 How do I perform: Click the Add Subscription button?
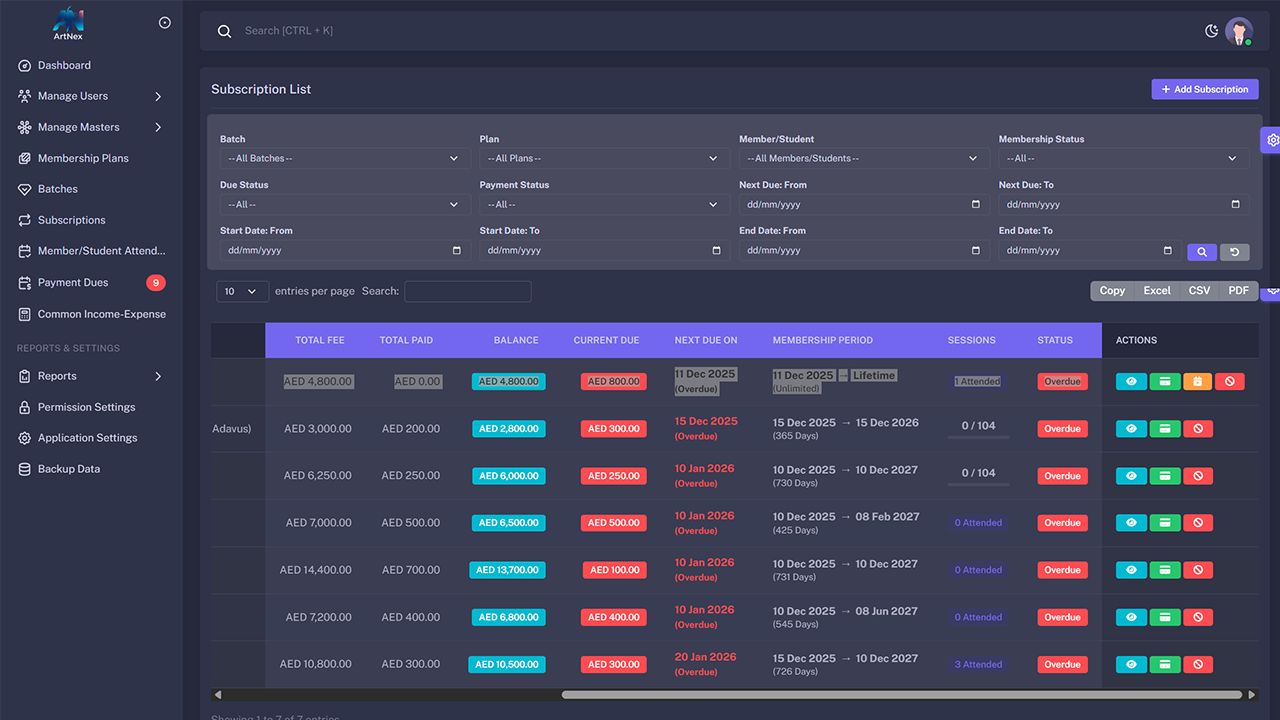pos(1204,89)
